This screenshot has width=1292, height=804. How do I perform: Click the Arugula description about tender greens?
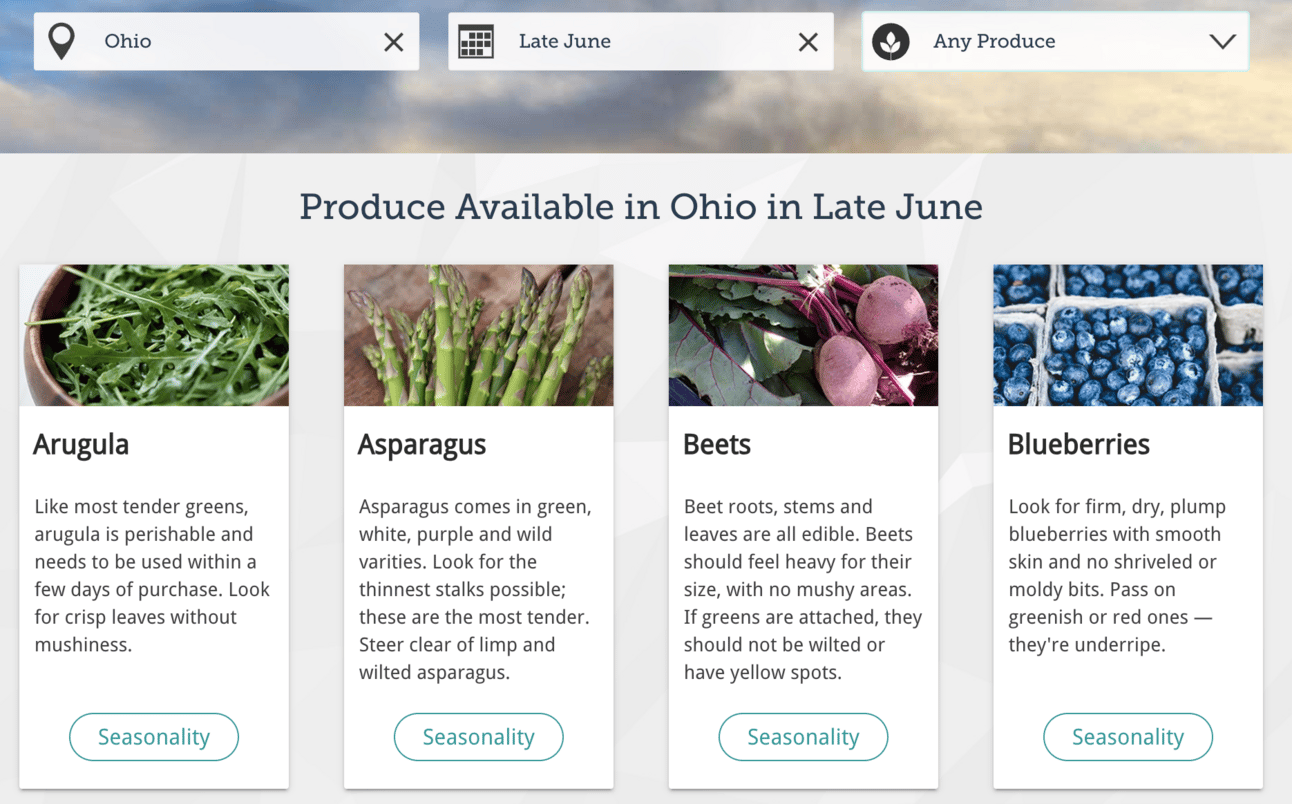click(152, 575)
